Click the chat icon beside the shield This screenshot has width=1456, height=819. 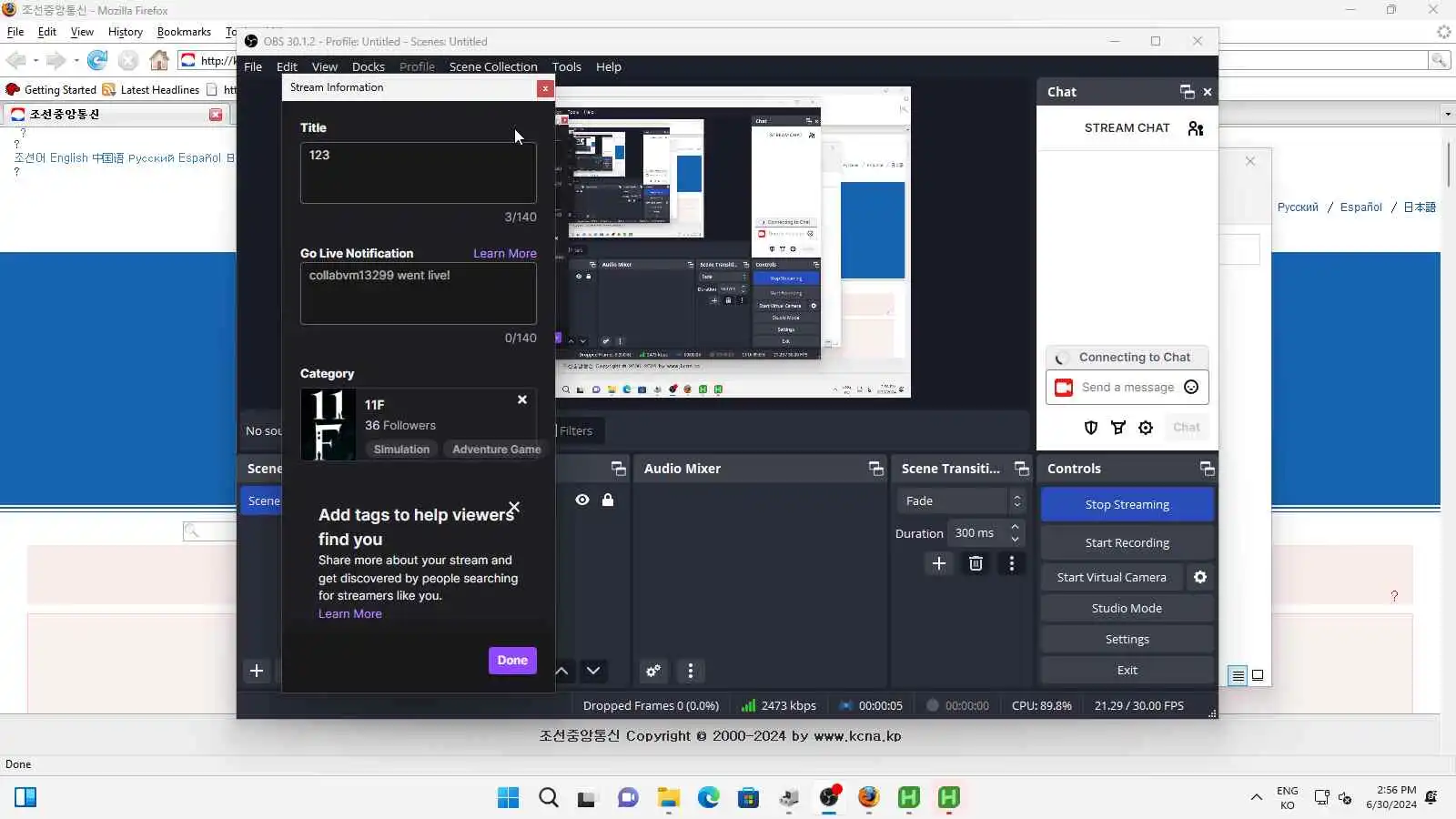[x=1118, y=428]
